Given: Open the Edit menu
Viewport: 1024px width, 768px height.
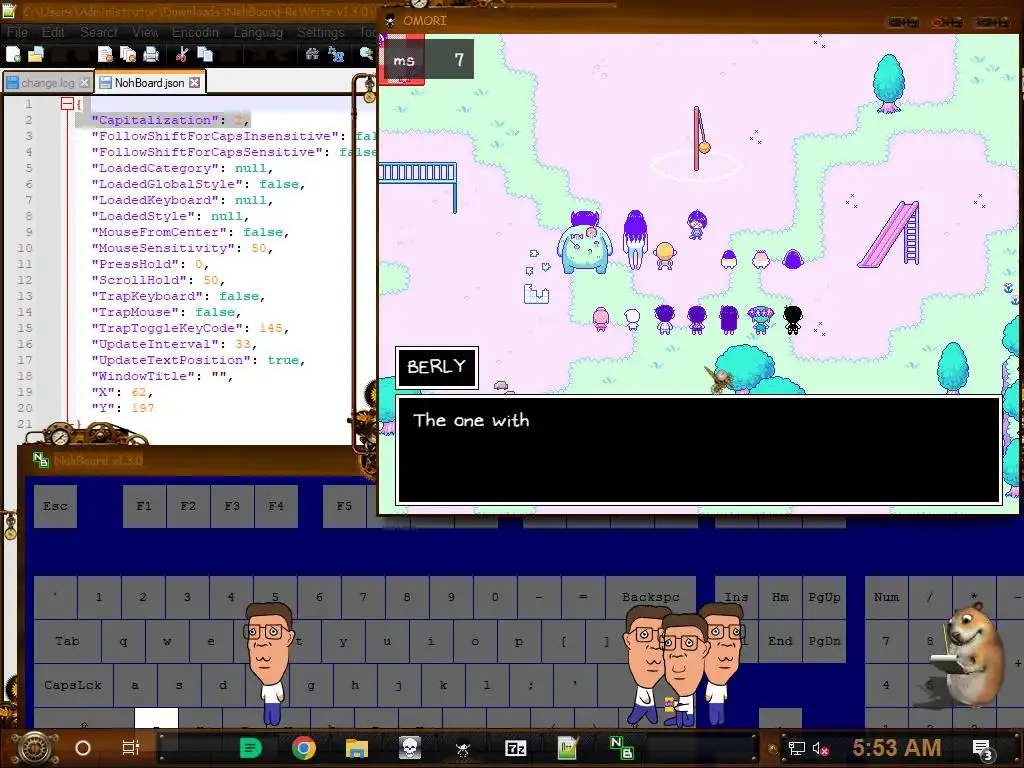Looking at the screenshot, I should 53,33.
